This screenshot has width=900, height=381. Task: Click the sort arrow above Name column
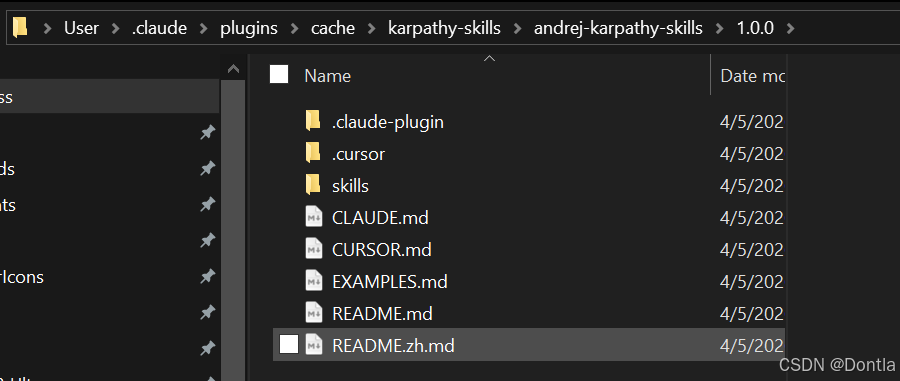(x=489, y=58)
